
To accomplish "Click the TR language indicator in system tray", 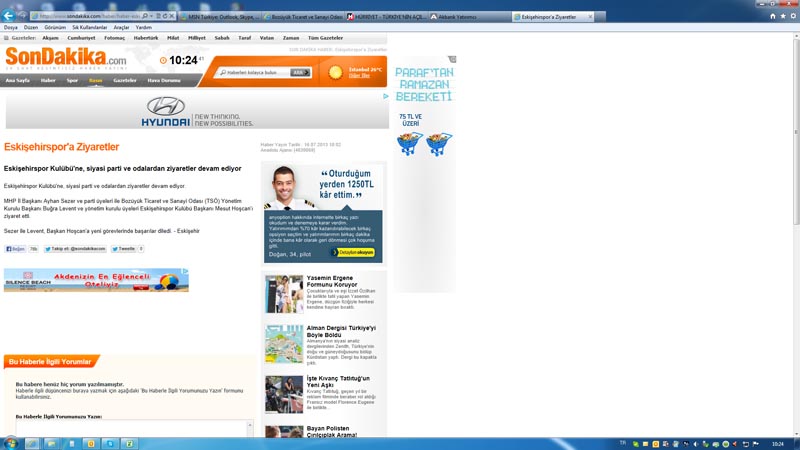I will tap(622, 443).
